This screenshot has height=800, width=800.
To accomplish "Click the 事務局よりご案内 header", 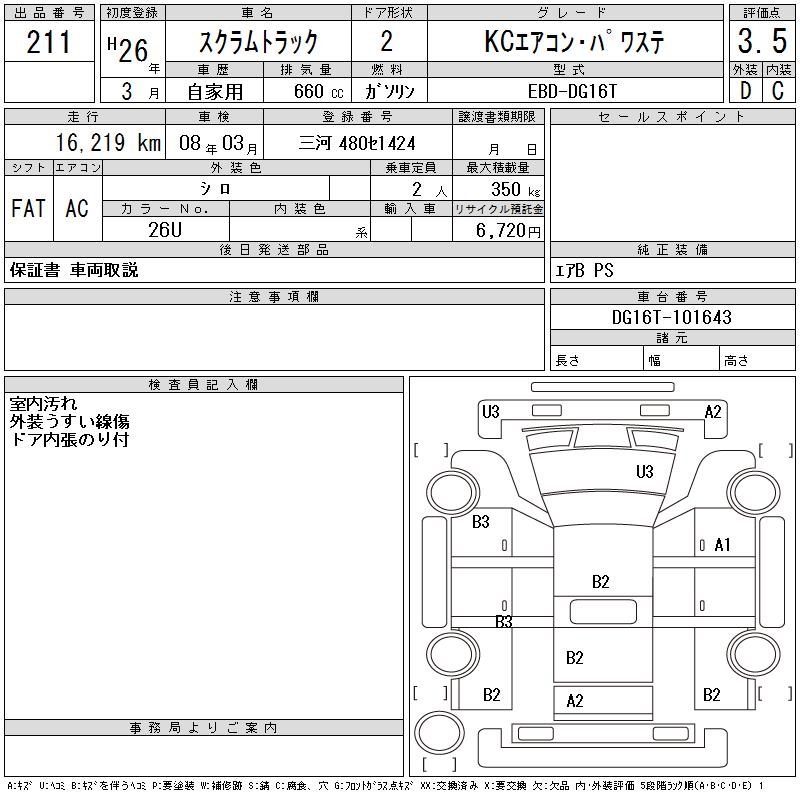I will (x=203, y=728).
